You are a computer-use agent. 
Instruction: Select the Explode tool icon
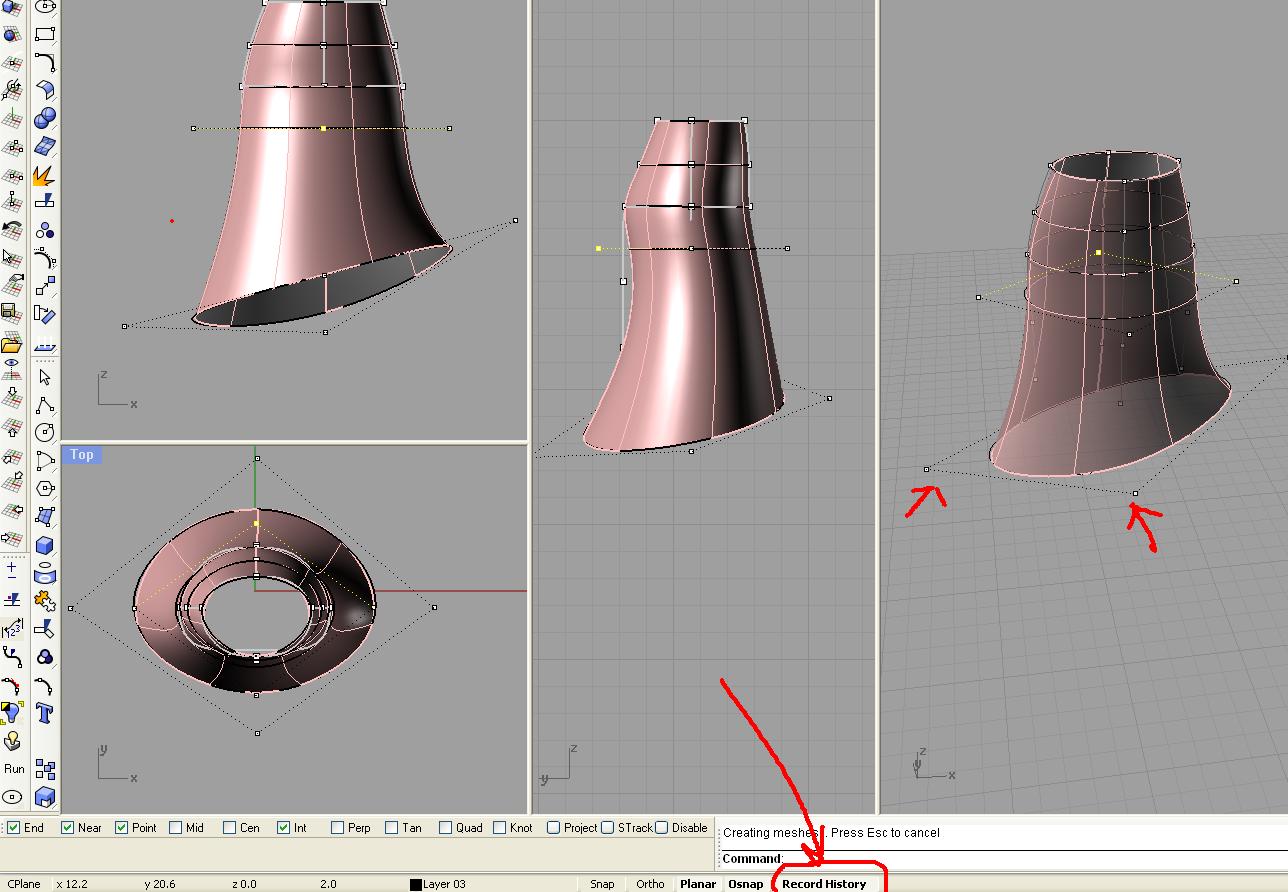44,175
